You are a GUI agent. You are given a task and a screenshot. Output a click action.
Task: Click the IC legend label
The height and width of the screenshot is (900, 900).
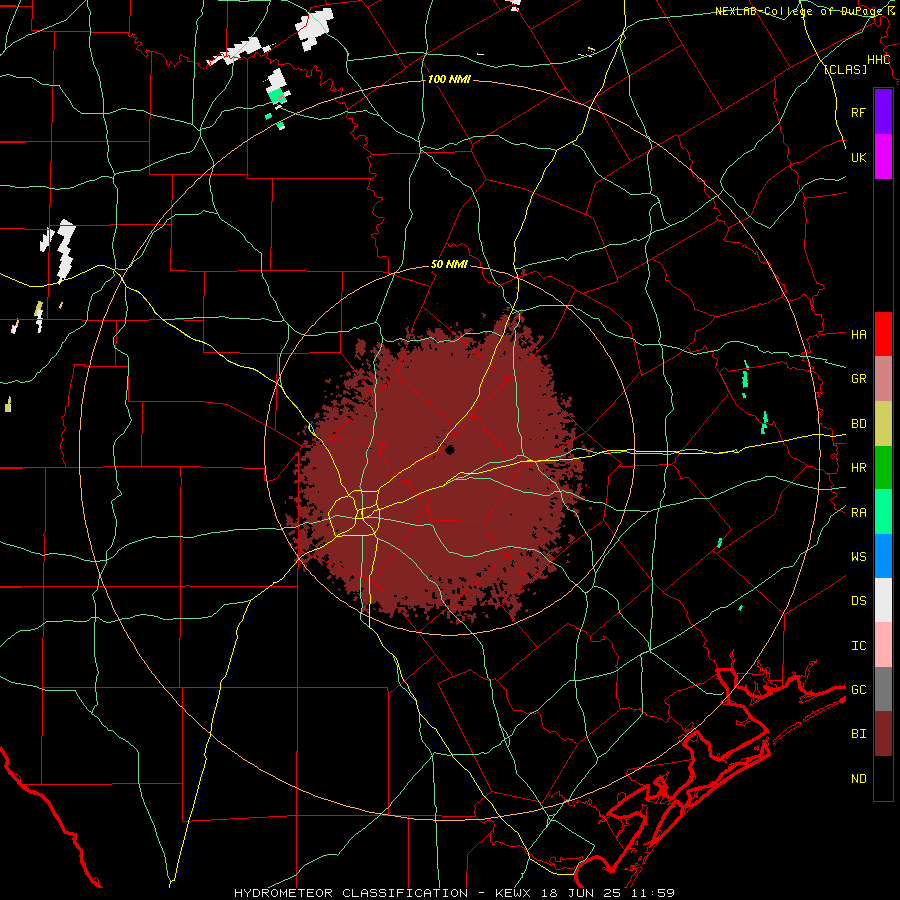coord(858,646)
